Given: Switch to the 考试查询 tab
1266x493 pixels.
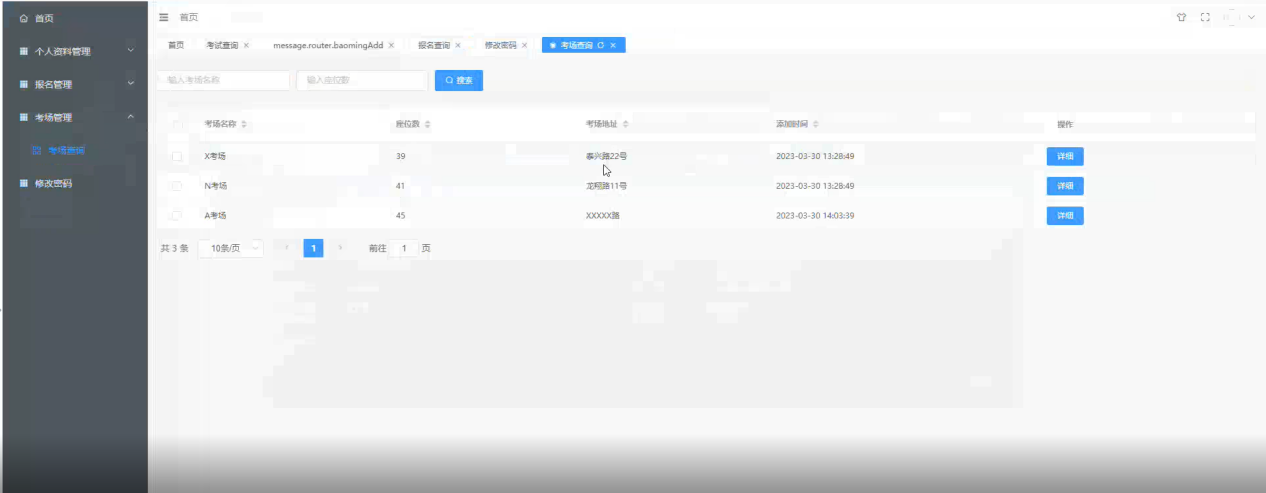Looking at the screenshot, I should [222, 45].
